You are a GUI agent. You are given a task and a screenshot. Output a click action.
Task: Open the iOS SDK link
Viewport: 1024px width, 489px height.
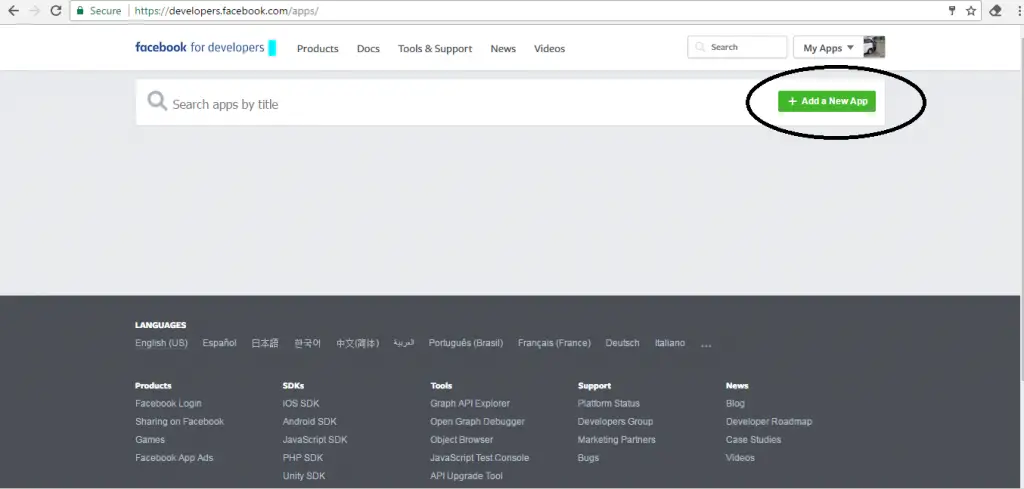tap(301, 403)
